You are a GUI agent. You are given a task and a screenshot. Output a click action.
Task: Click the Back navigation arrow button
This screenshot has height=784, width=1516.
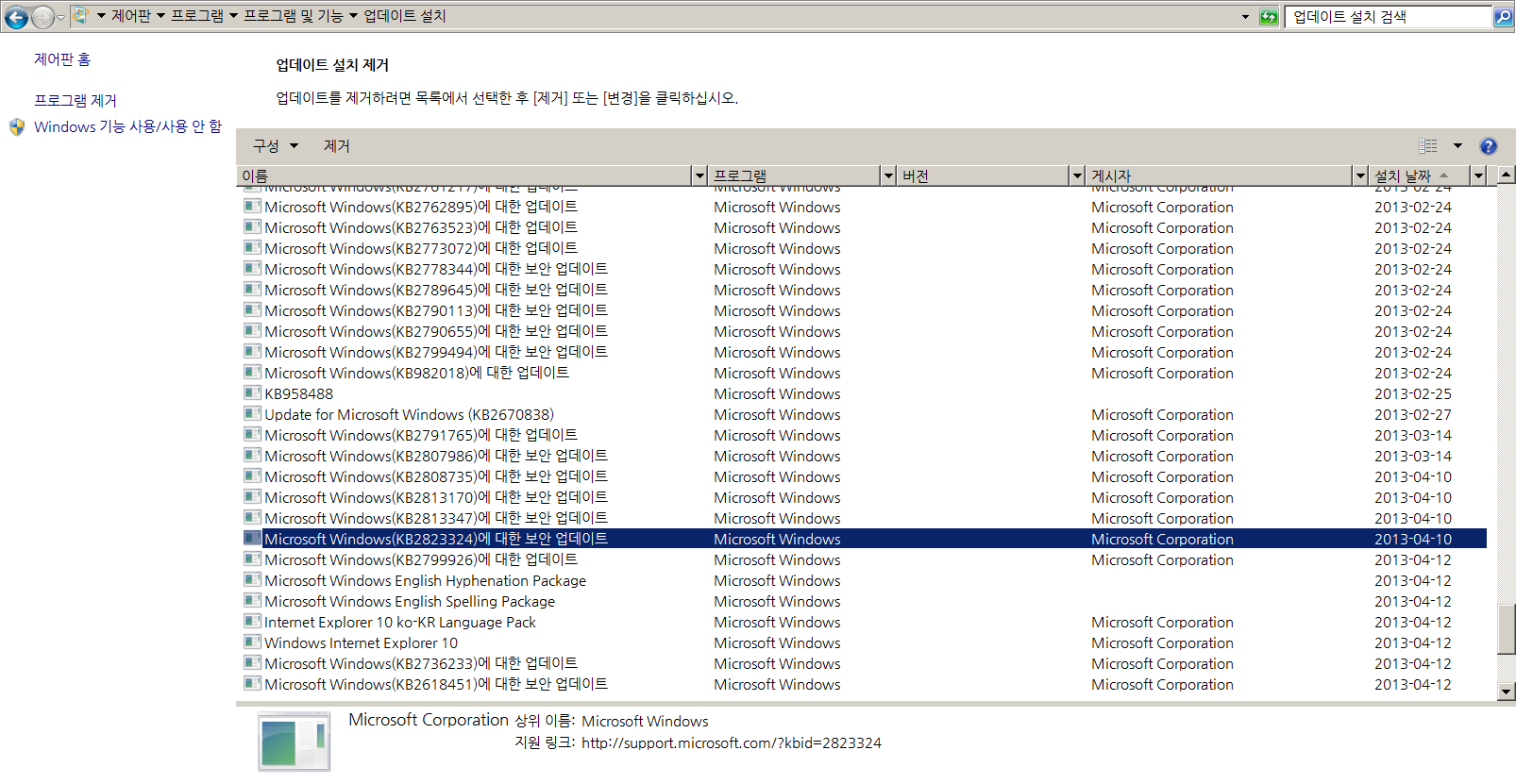[x=16, y=17]
